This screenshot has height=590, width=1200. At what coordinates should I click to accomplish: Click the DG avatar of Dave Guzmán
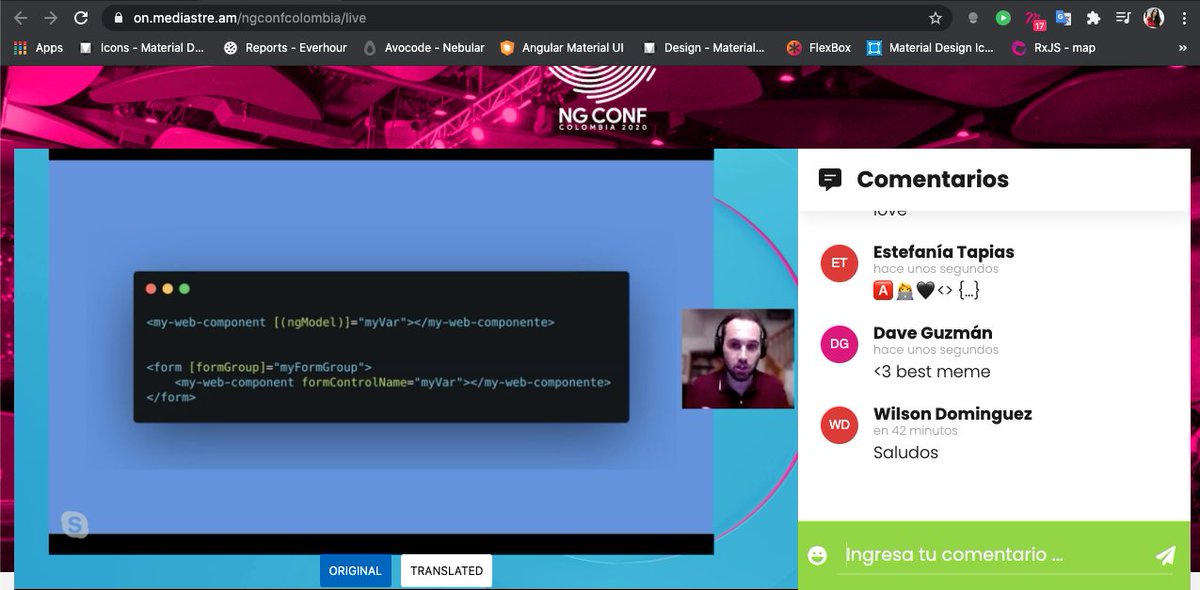[839, 344]
